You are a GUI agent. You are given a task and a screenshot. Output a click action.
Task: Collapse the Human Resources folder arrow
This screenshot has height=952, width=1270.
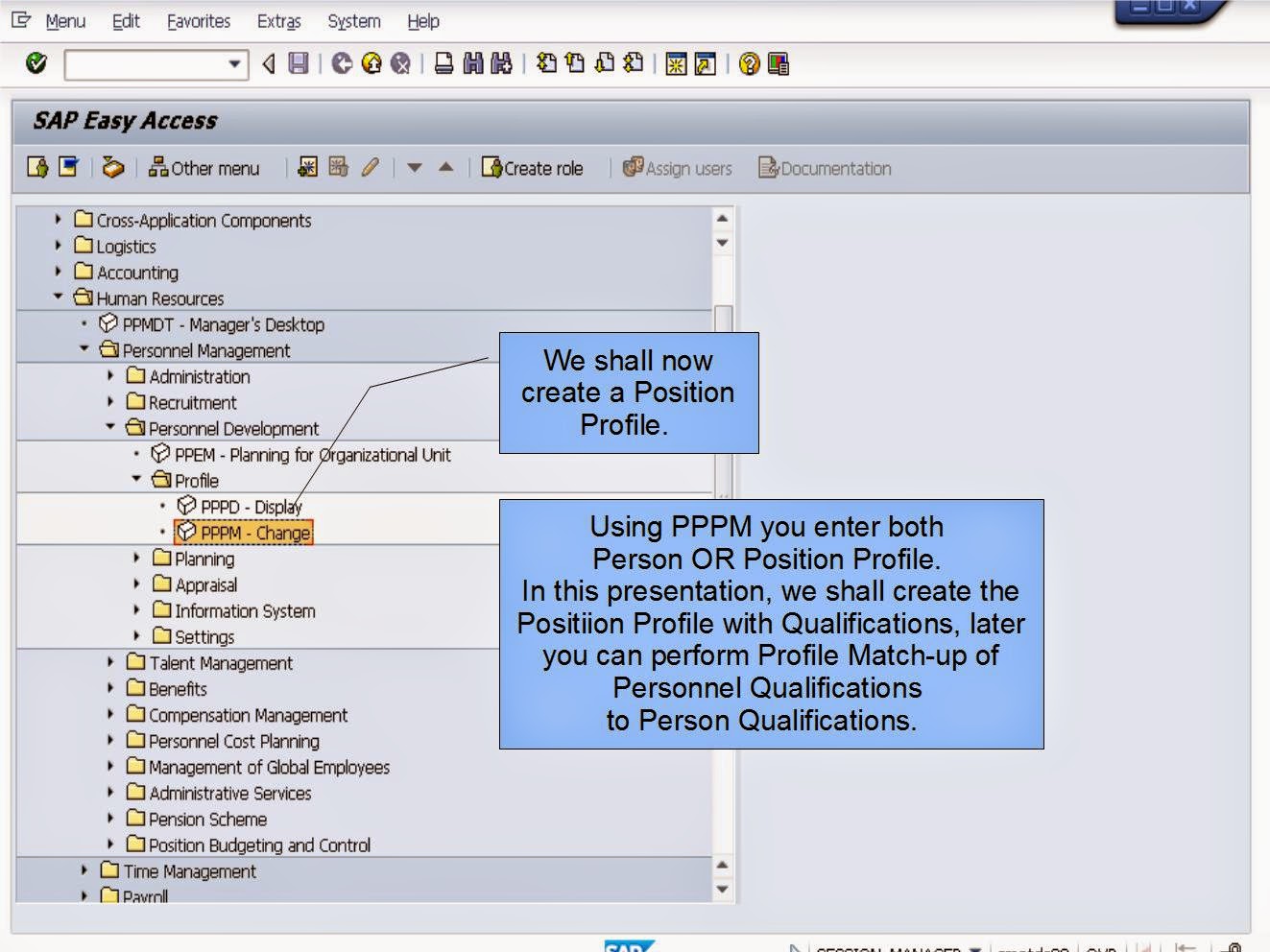(x=59, y=297)
